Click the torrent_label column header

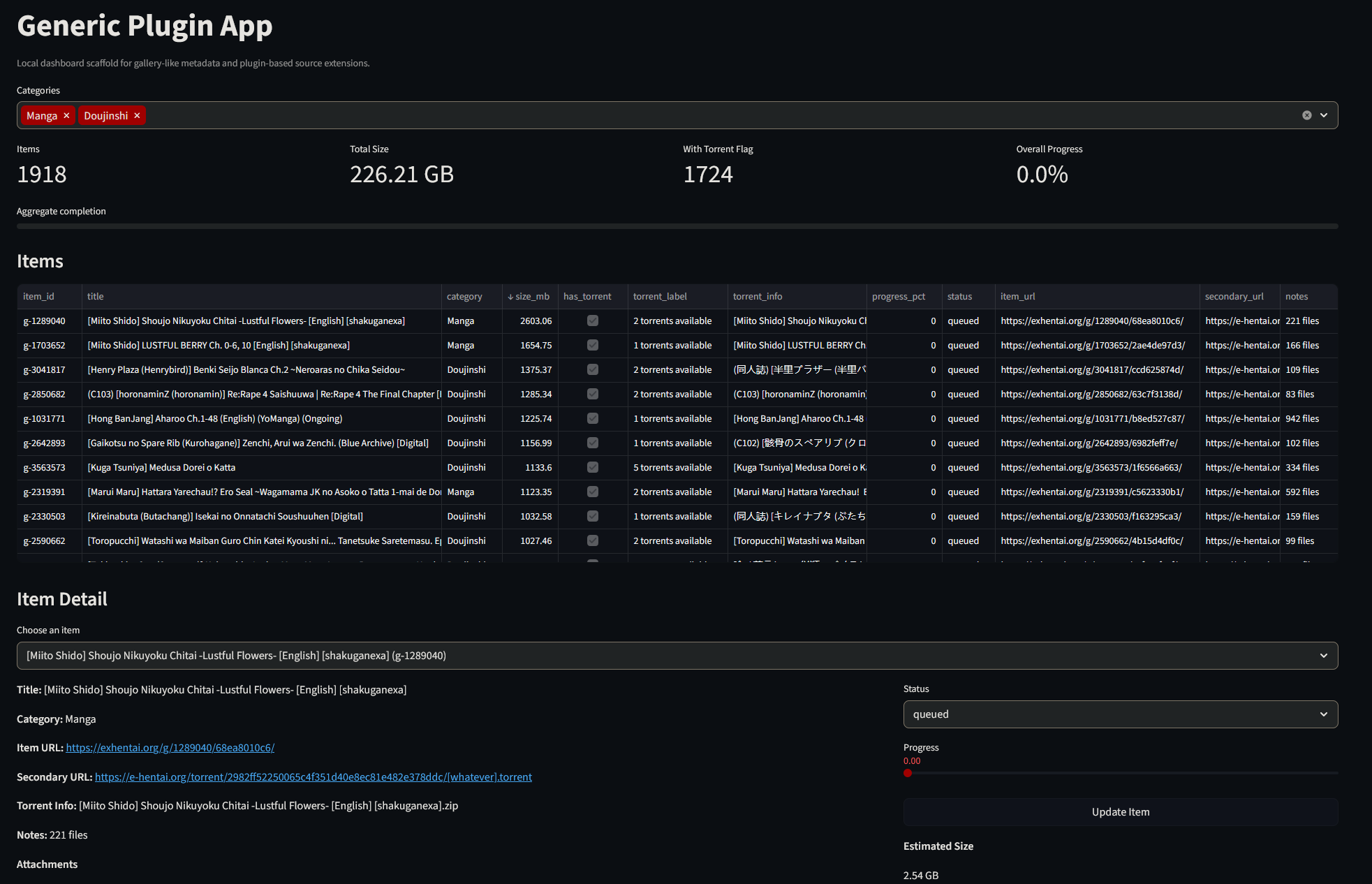tap(660, 297)
